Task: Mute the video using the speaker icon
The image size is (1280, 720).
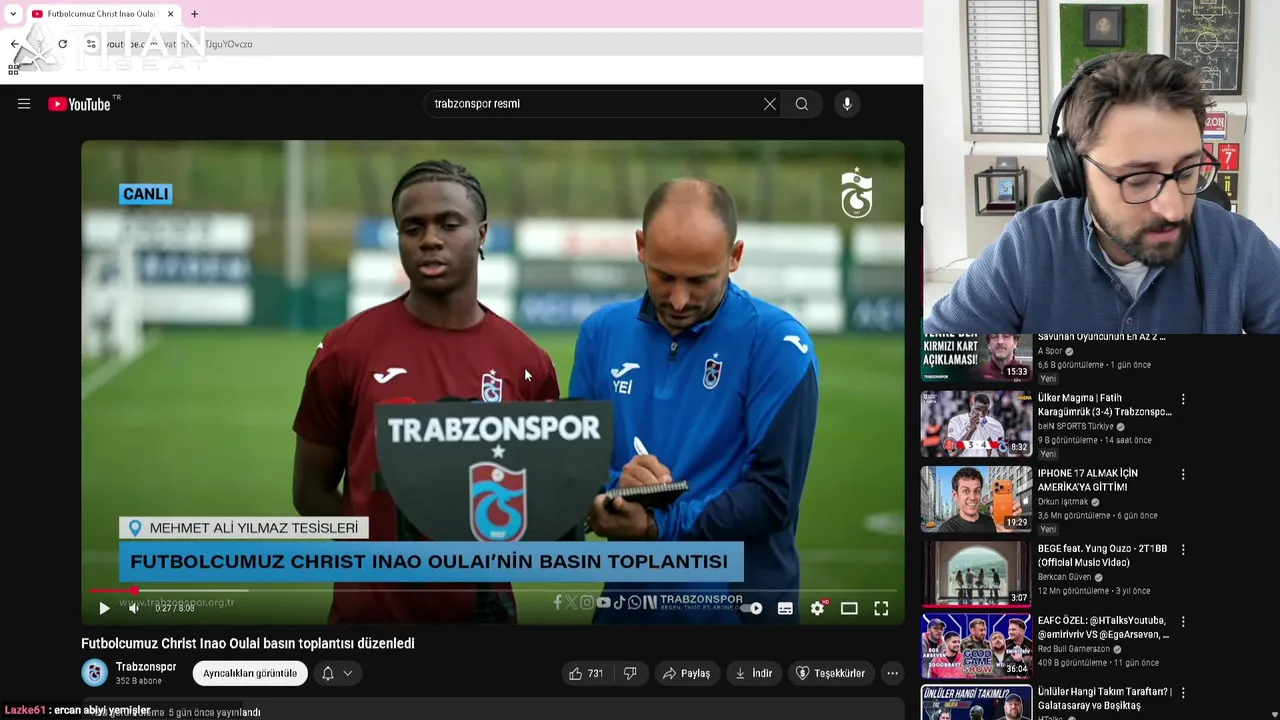Action: (134, 608)
